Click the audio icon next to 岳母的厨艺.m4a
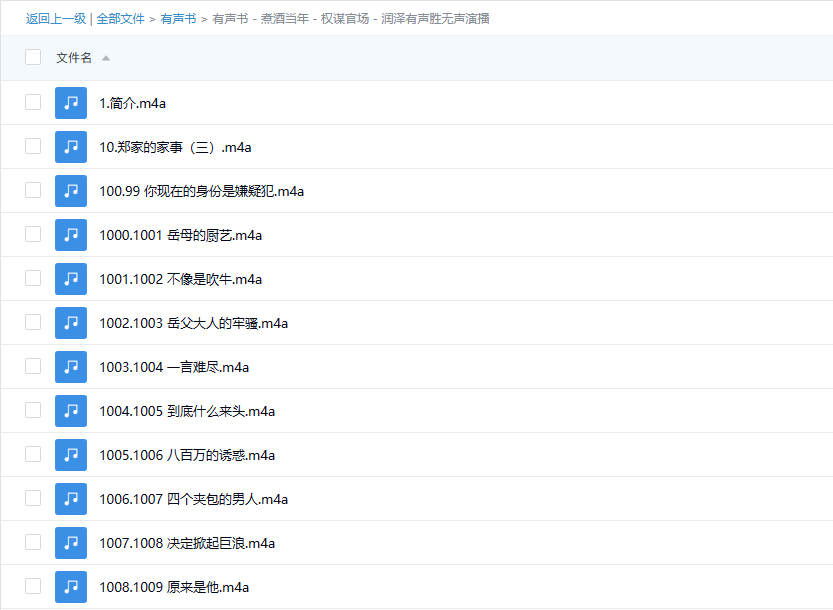This screenshot has height=610, width=833. 71,235
